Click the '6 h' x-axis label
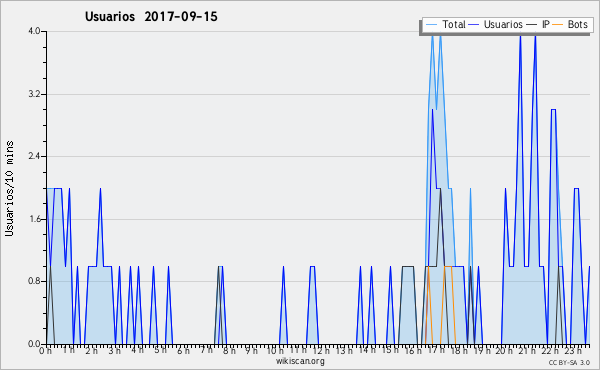The image size is (600, 370). (x=183, y=351)
